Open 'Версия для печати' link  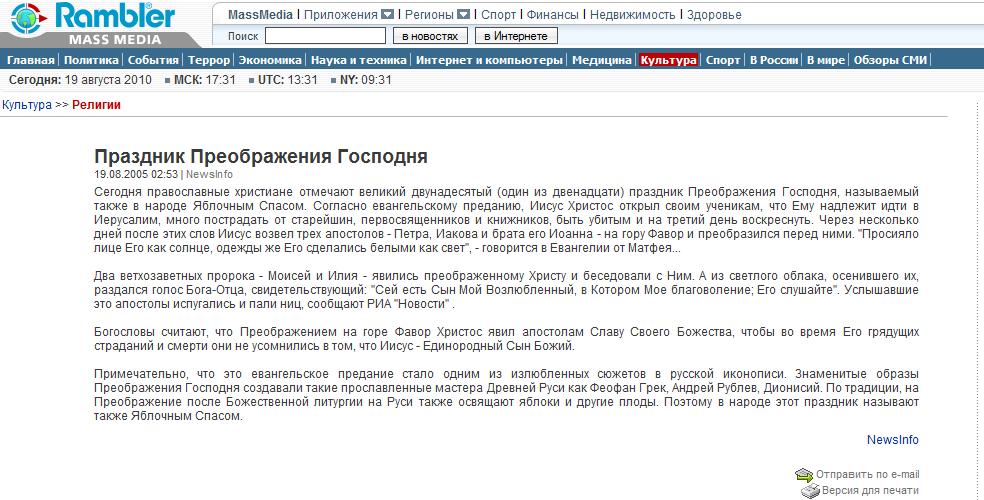point(870,491)
